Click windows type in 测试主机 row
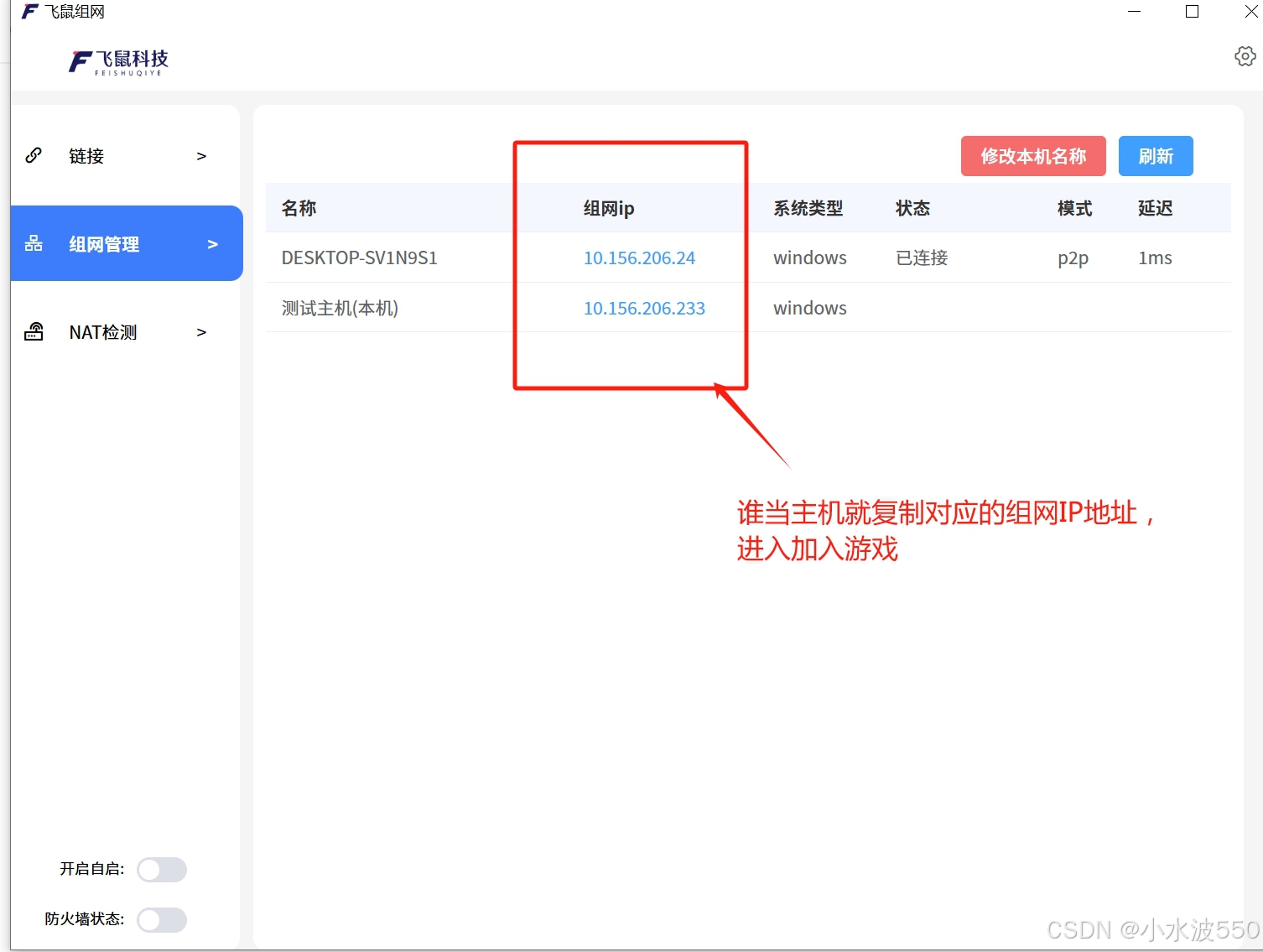The image size is (1263, 952). [x=810, y=308]
